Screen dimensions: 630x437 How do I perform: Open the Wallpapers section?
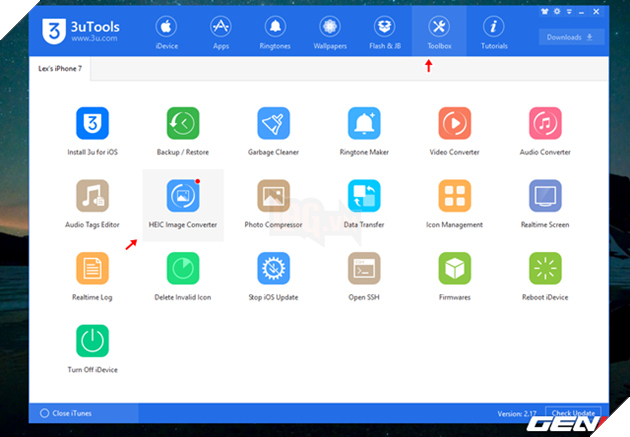click(x=330, y=32)
